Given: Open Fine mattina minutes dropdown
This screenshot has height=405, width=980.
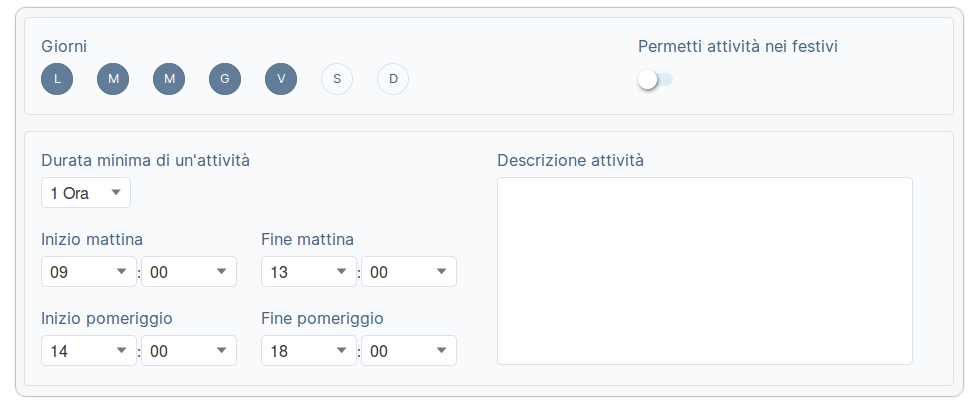Looking at the screenshot, I should (x=409, y=272).
